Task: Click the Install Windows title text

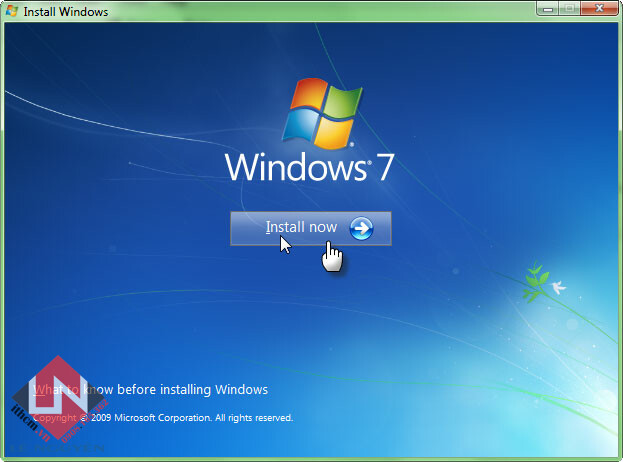Action: point(66,12)
